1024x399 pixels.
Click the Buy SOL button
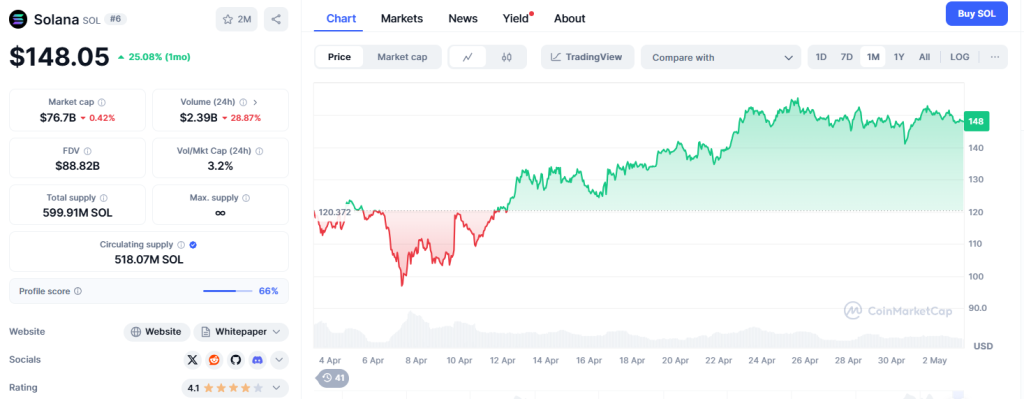976,14
